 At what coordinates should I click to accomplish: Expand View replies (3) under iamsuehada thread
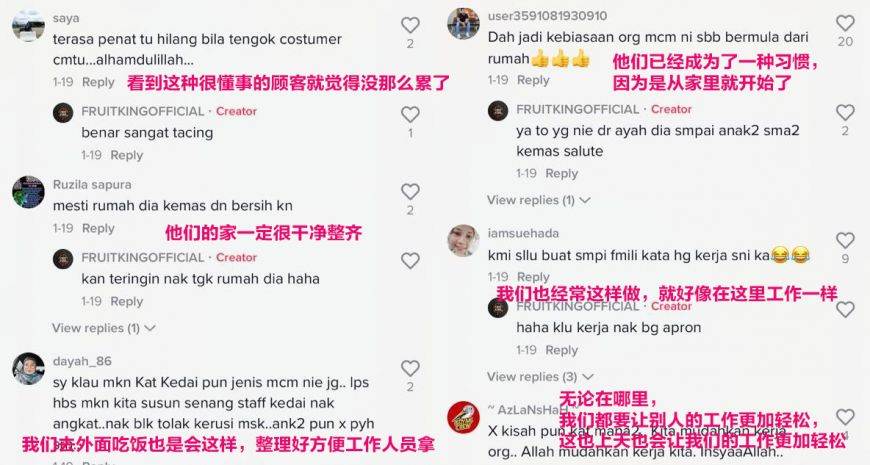tap(540, 377)
